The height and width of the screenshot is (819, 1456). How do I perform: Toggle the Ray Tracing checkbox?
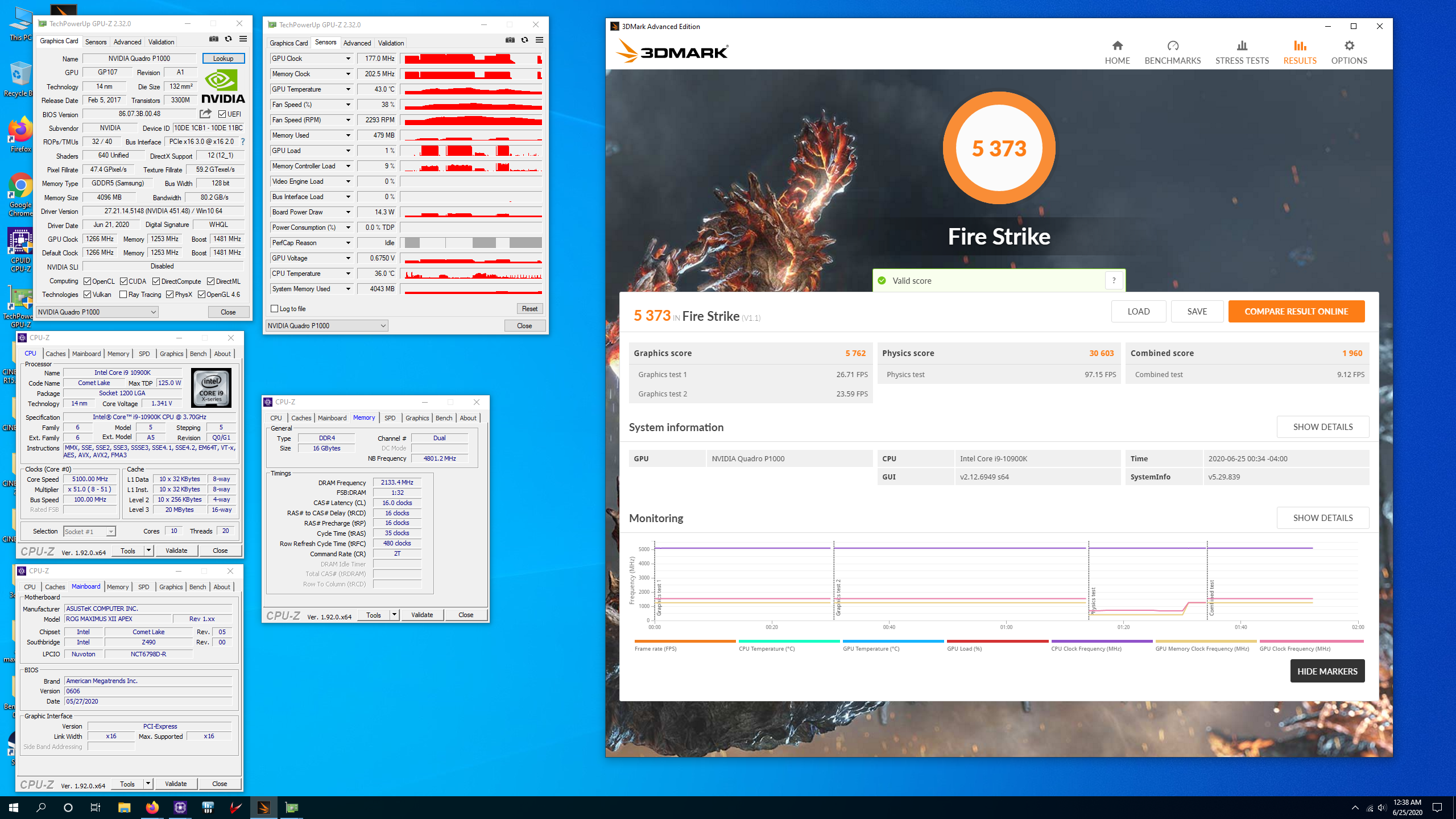pos(123,295)
